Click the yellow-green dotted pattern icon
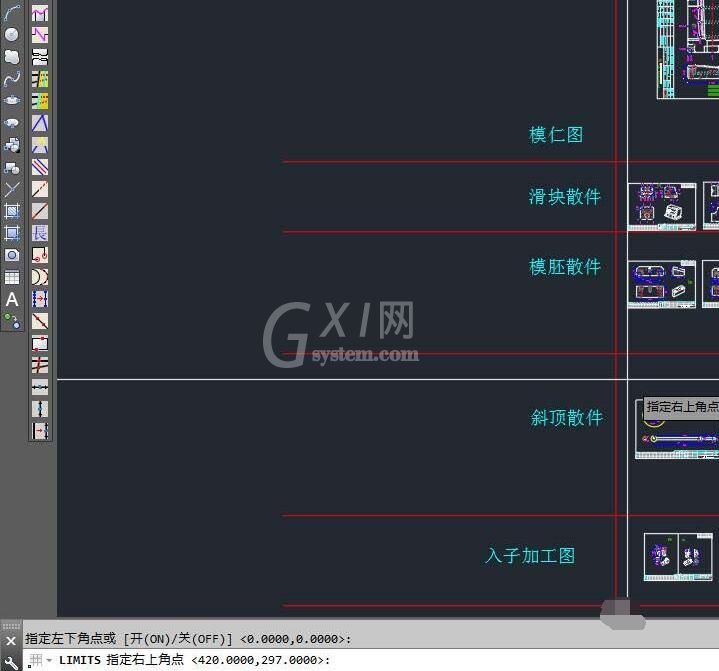 tap(40, 79)
